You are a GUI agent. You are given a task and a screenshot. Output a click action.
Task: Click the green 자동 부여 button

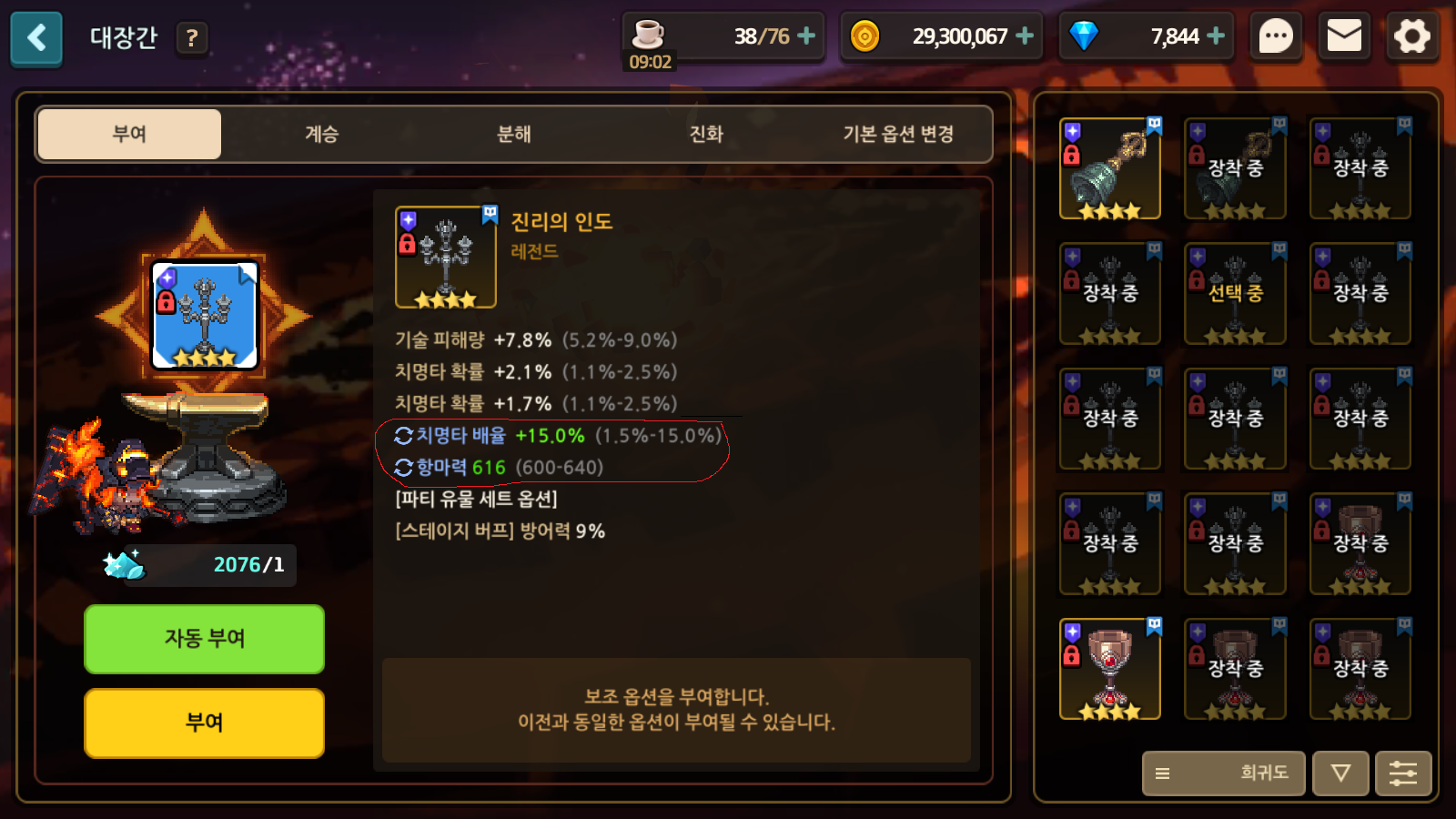[x=204, y=639]
